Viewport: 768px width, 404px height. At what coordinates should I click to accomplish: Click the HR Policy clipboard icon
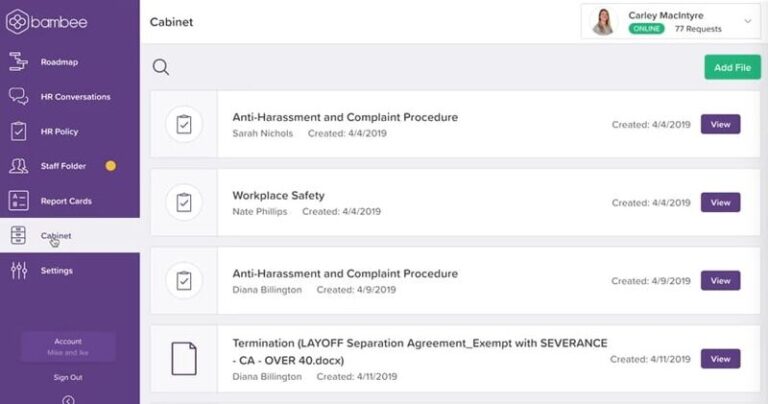coord(18,131)
